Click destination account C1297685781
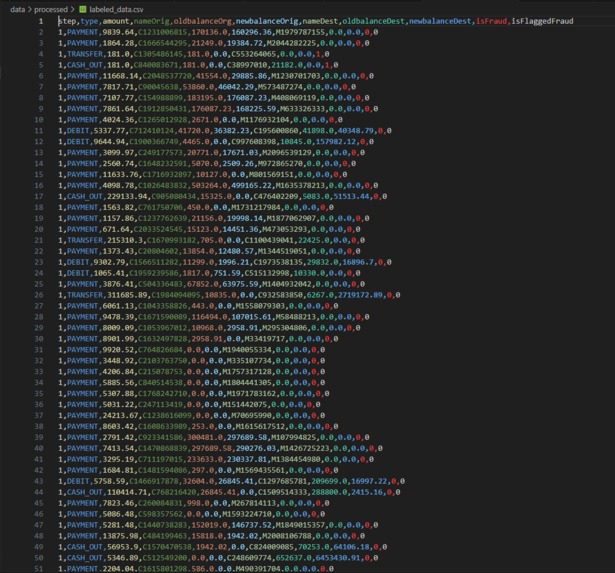Image resolution: width=615 pixels, height=573 pixels. [282, 481]
